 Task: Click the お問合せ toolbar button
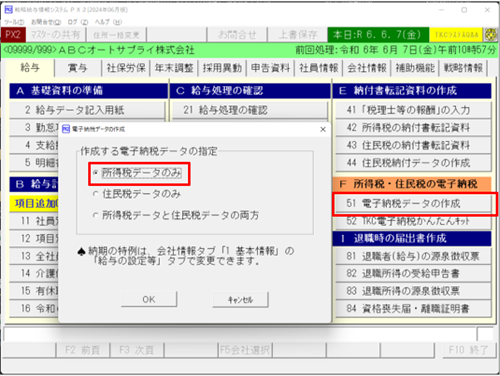[x=237, y=34]
